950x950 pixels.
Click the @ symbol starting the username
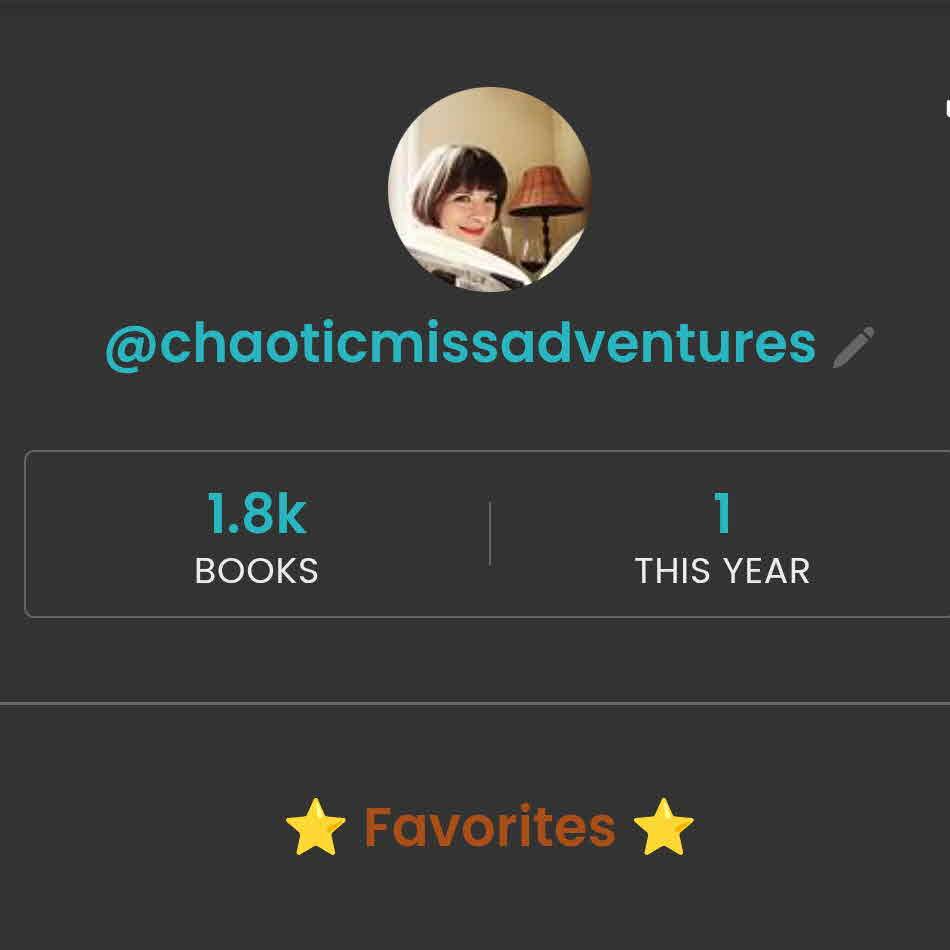(x=130, y=345)
